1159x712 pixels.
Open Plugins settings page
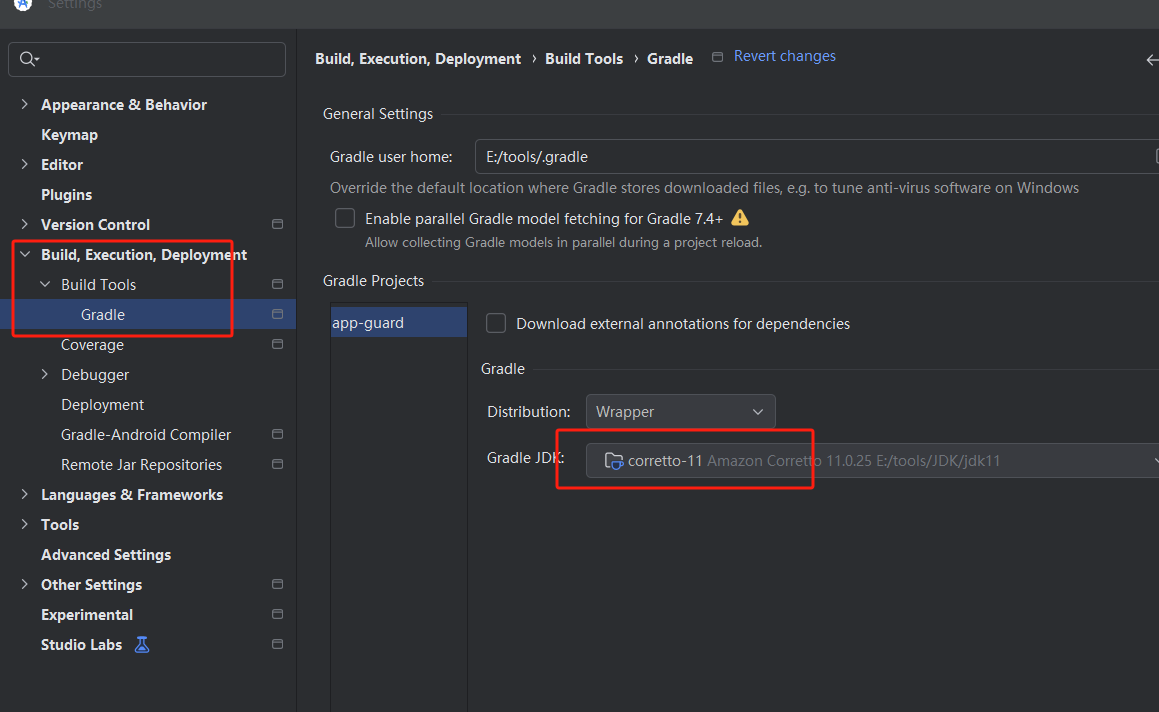tap(67, 194)
